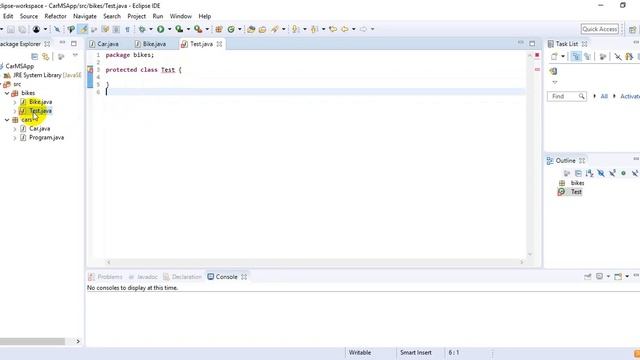Go to Previous Annotation icon
Screen dimensions: 640x360
[314, 29]
